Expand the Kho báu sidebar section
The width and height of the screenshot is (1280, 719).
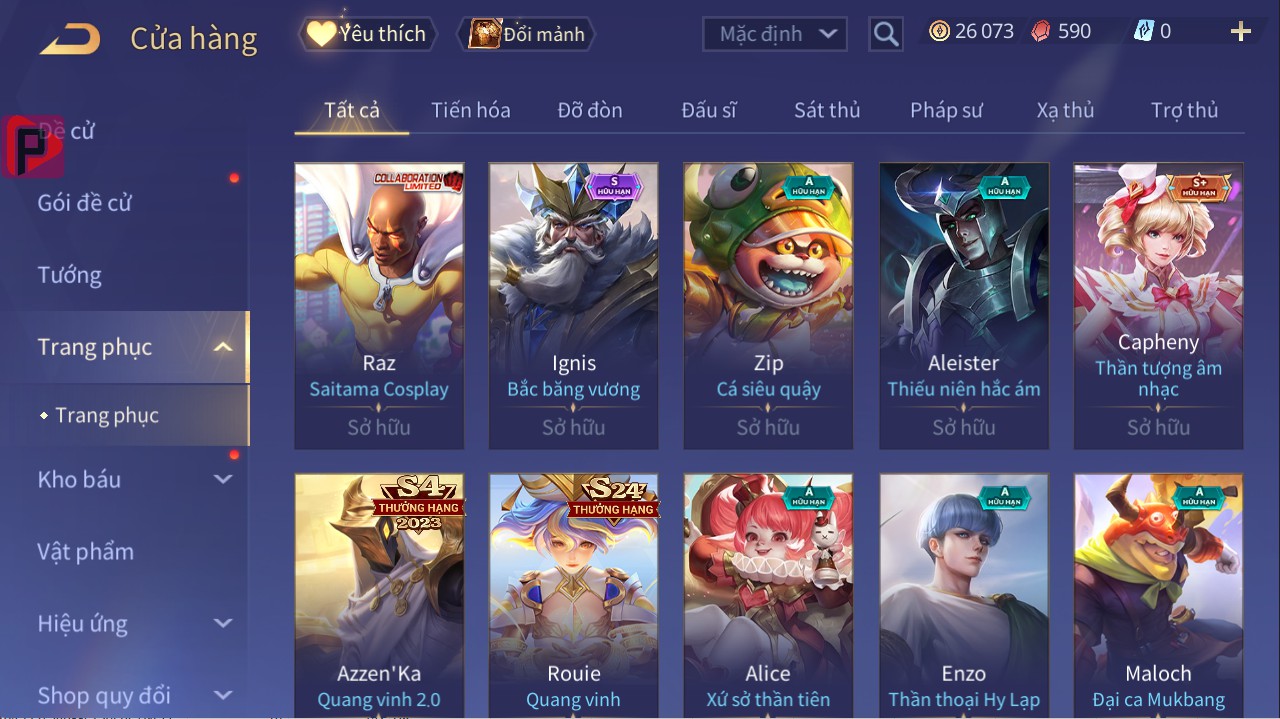pyautogui.click(x=223, y=479)
